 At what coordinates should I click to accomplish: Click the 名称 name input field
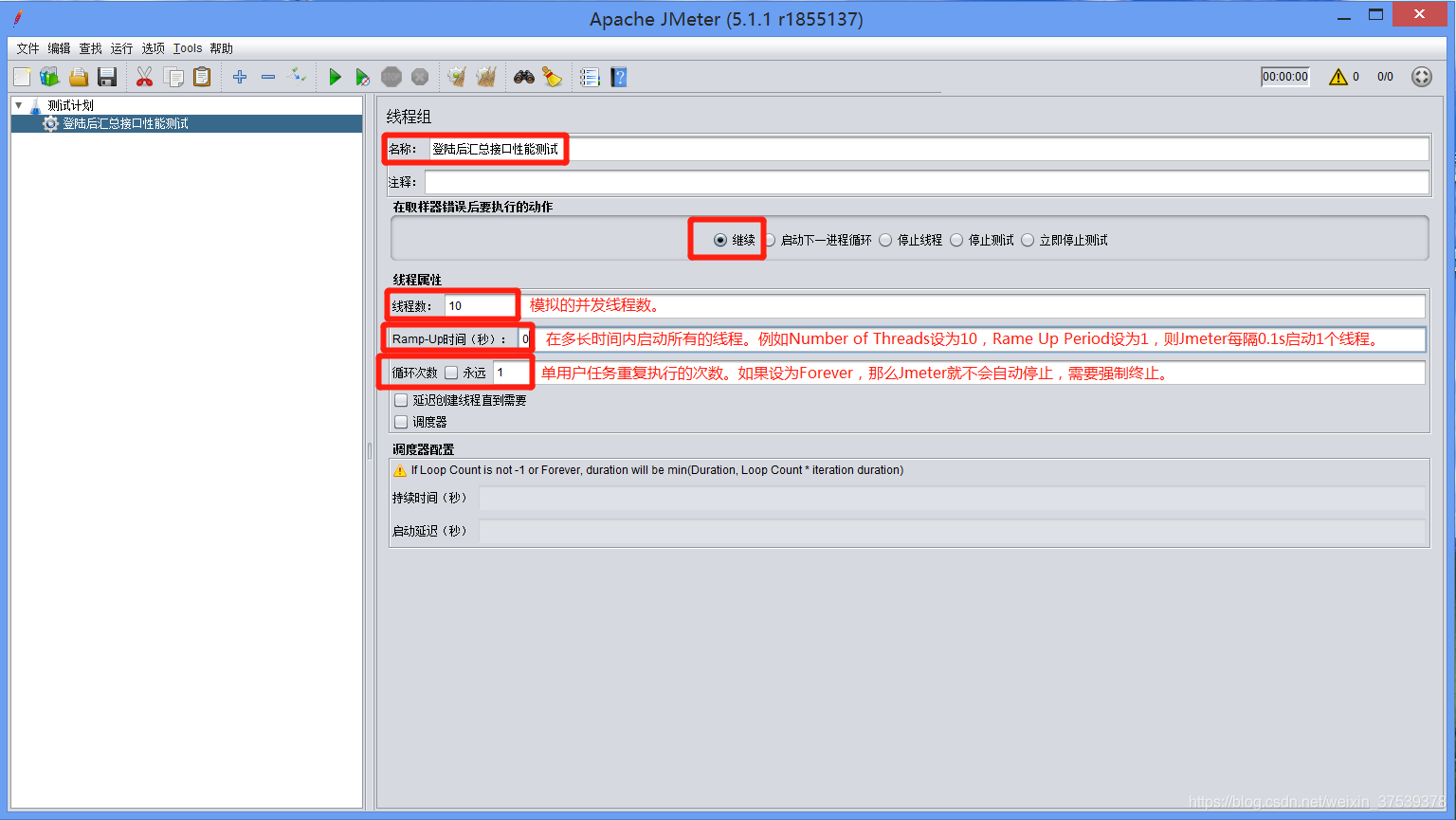pyautogui.click(x=928, y=149)
